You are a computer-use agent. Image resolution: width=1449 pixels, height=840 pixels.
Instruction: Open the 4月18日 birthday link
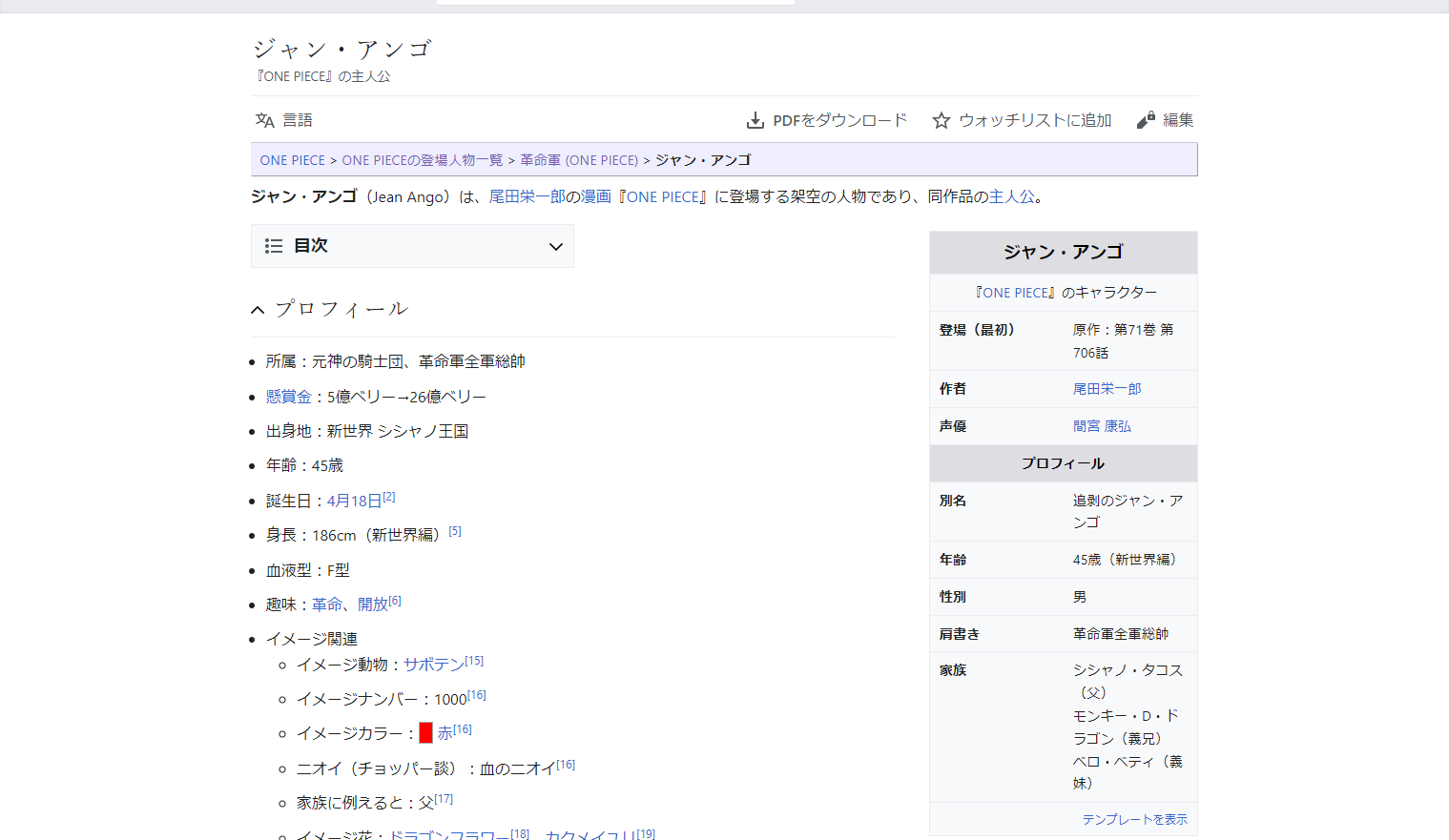pos(354,501)
